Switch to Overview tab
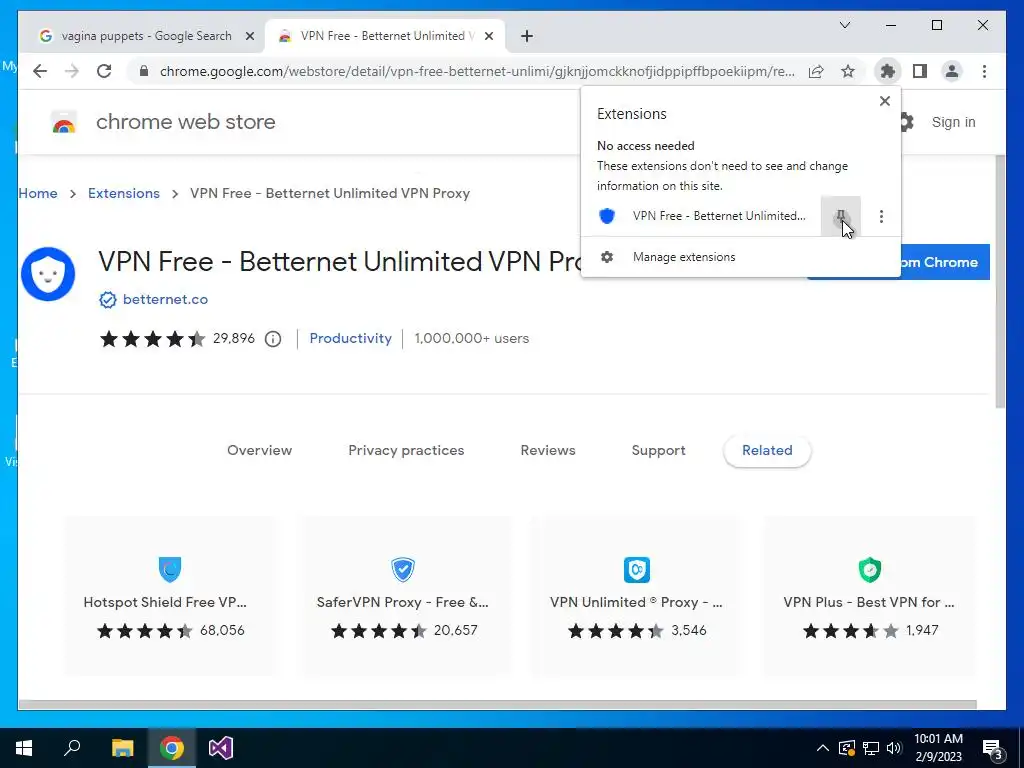Image resolution: width=1024 pixels, height=768 pixels. pos(259,451)
